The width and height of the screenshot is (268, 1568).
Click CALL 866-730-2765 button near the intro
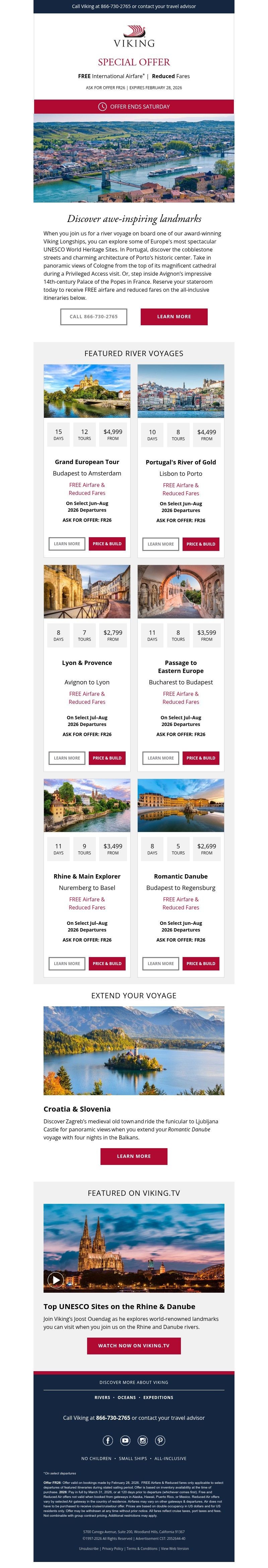pyautogui.click(x=93, y=317)
